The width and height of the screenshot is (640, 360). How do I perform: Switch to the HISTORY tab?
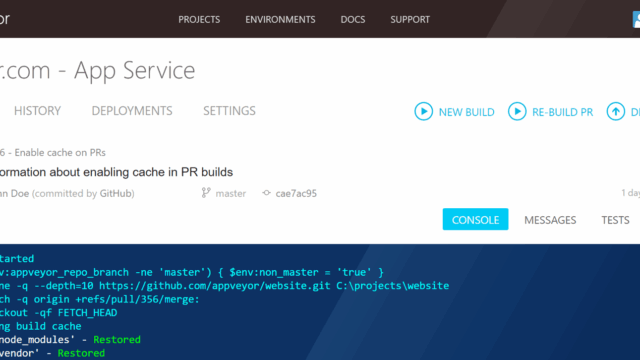coord(37,111)
